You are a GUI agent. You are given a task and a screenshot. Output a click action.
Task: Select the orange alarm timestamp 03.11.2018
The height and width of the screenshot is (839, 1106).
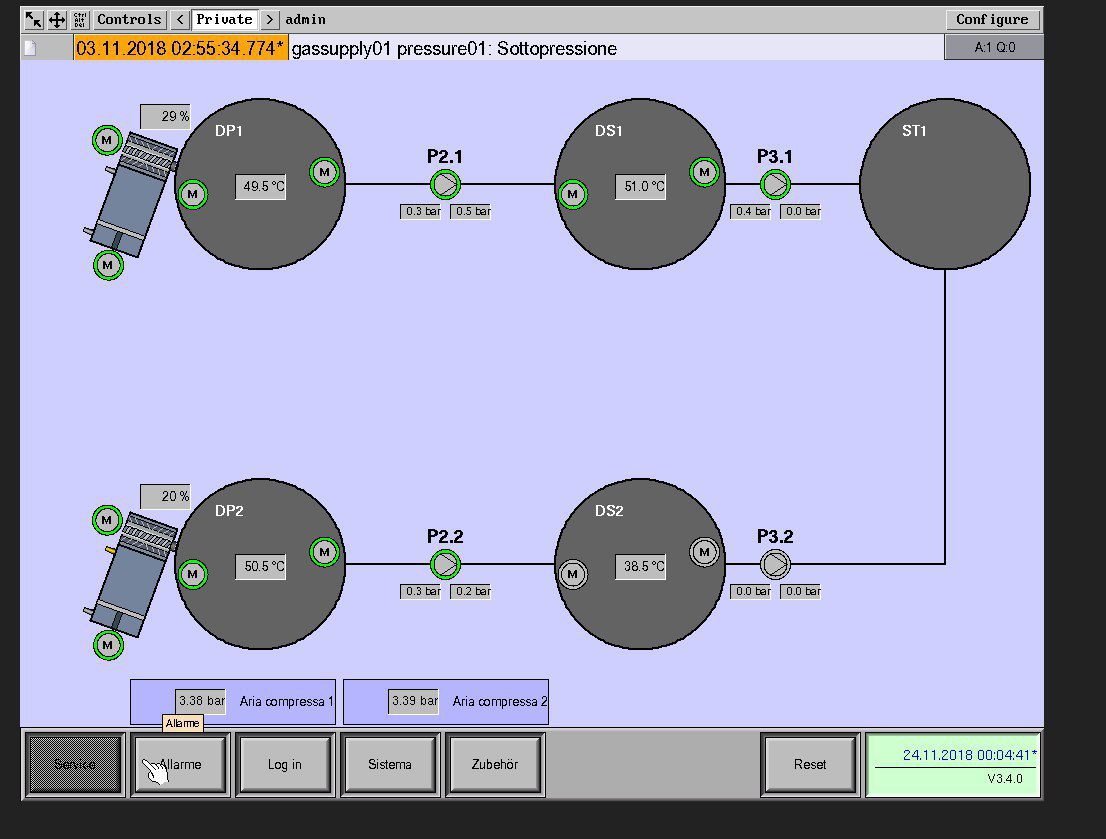point(181,48)
